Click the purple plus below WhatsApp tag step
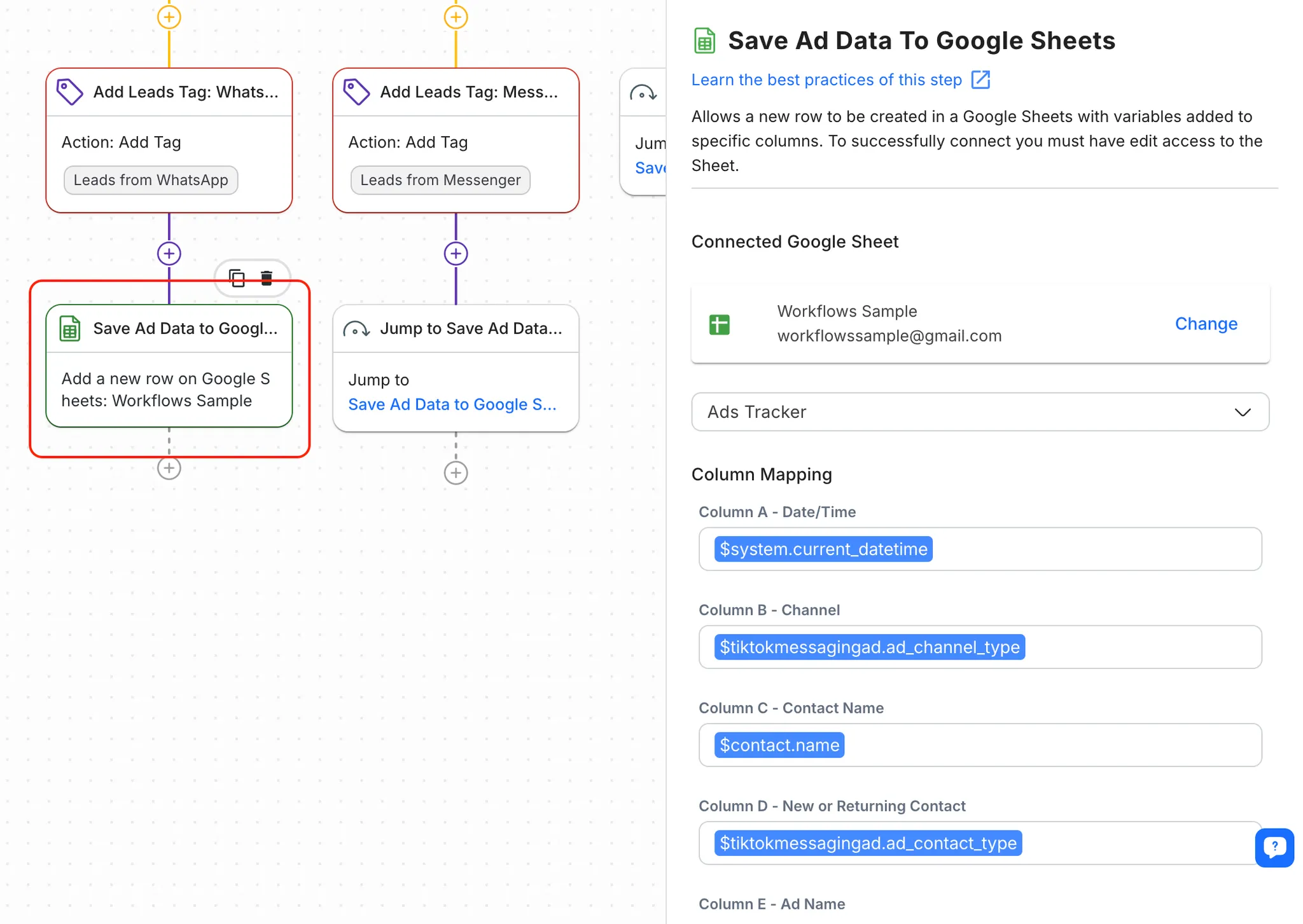This screenshot has height=924, width=1303. pyautogui.click(x=169, y=254)
